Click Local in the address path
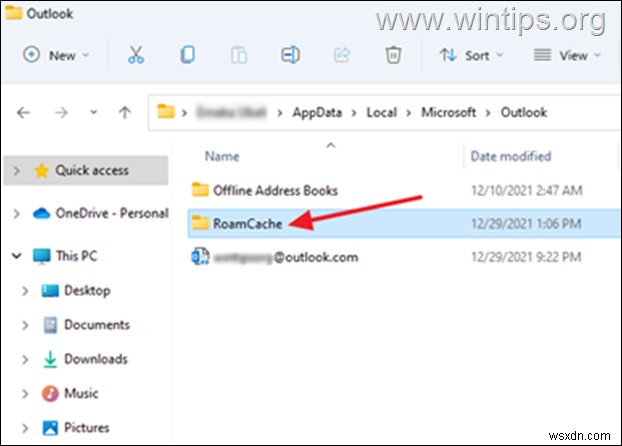622x446 pixels. pos(382,113)
